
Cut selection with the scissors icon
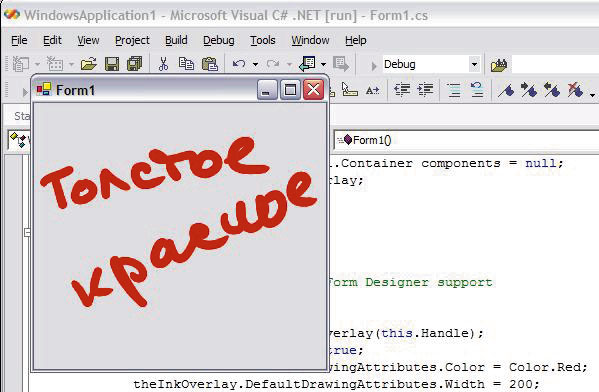(x=164, y=64)
